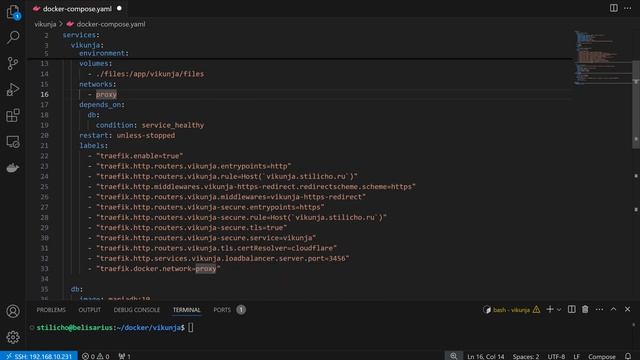640x360 pixels.
Task: Open the Accounts icon menu
Action: (13, 311)
